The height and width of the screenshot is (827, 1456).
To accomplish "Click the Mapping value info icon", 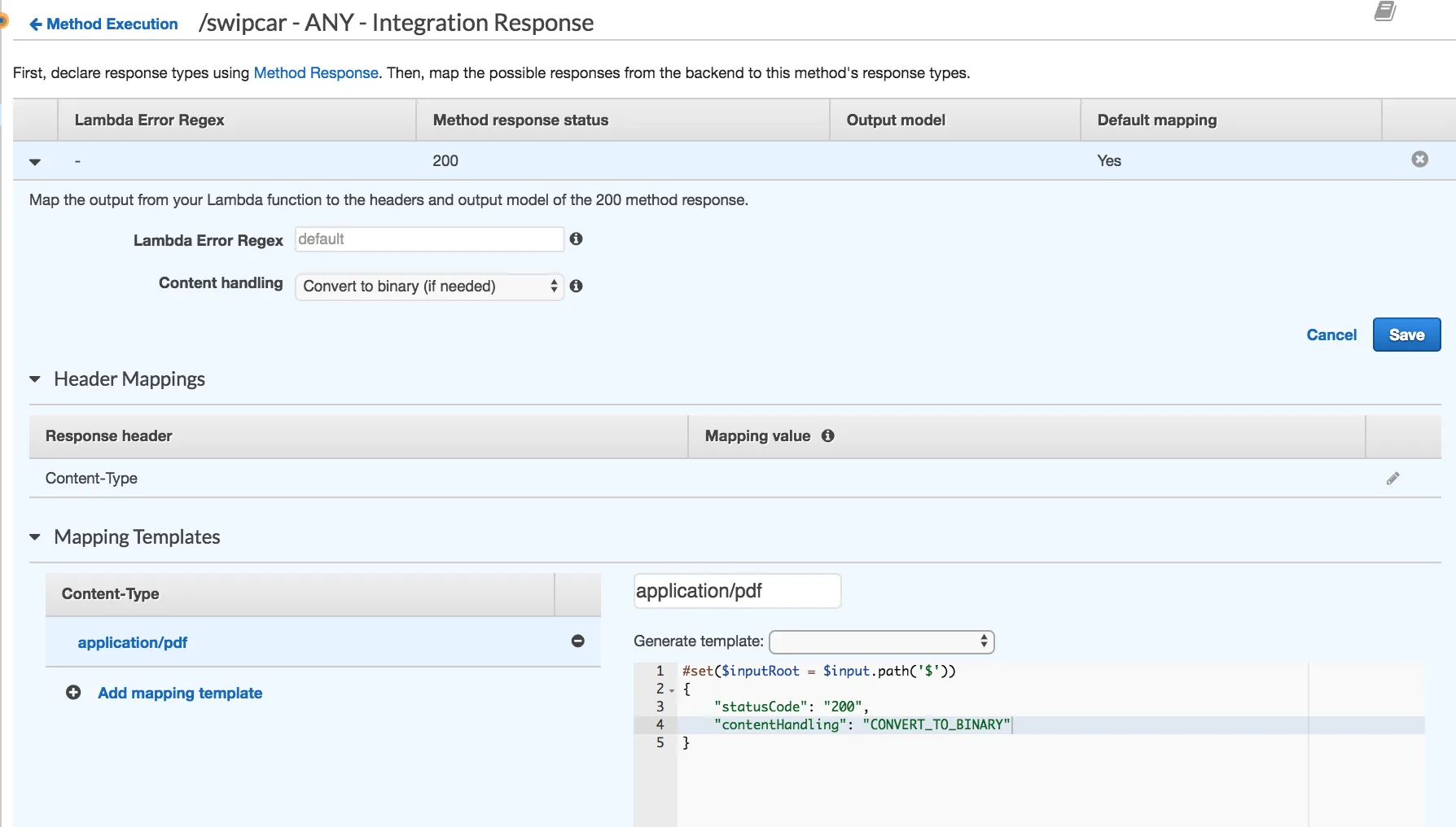I will pos(827,435).
